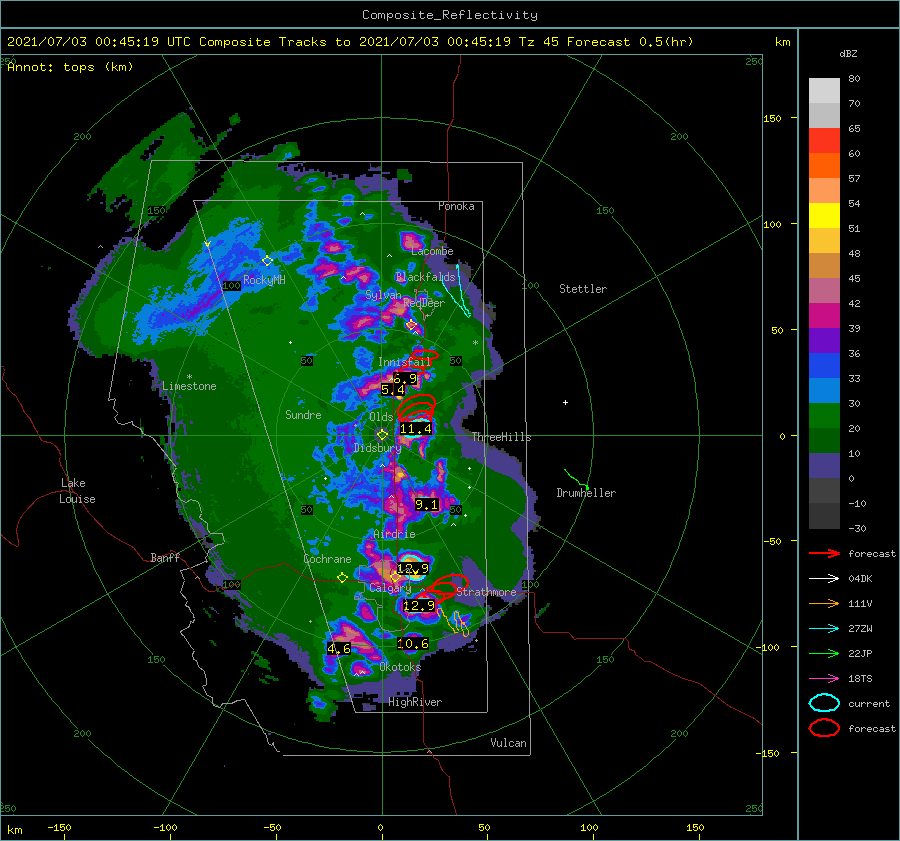Click the Innisfail label
This screenshot has width=900, height=841.
coord(404,362)
